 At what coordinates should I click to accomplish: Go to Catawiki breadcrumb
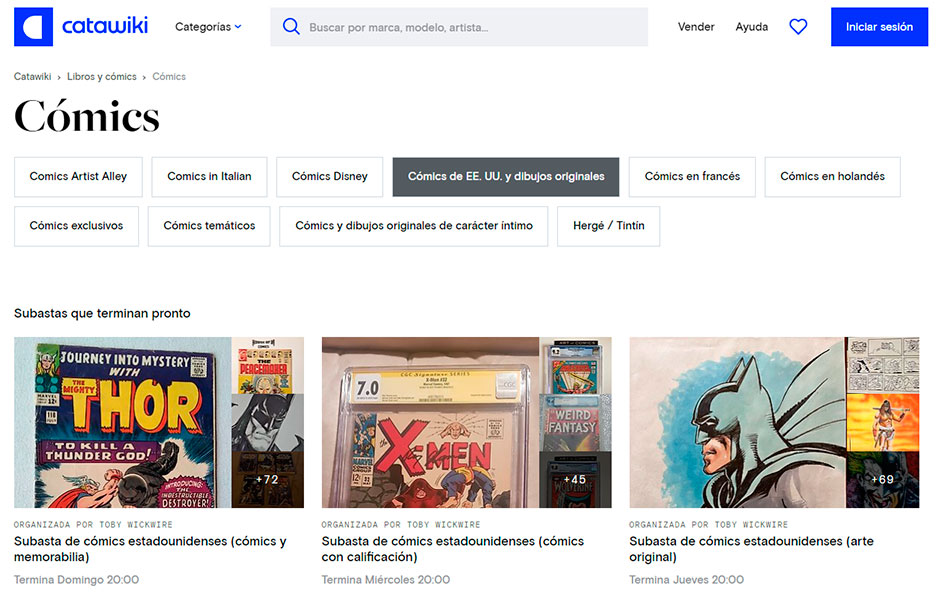click(33, 76)
